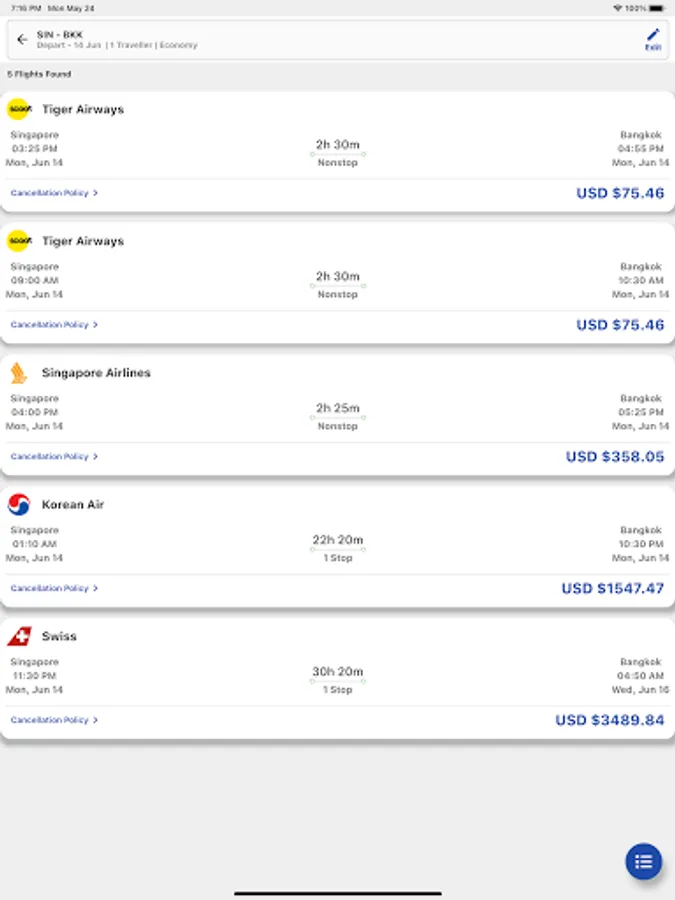Tap the Korean Air logo icon
The width and height of the screenshot is (675, 900).
click(19, 505)
